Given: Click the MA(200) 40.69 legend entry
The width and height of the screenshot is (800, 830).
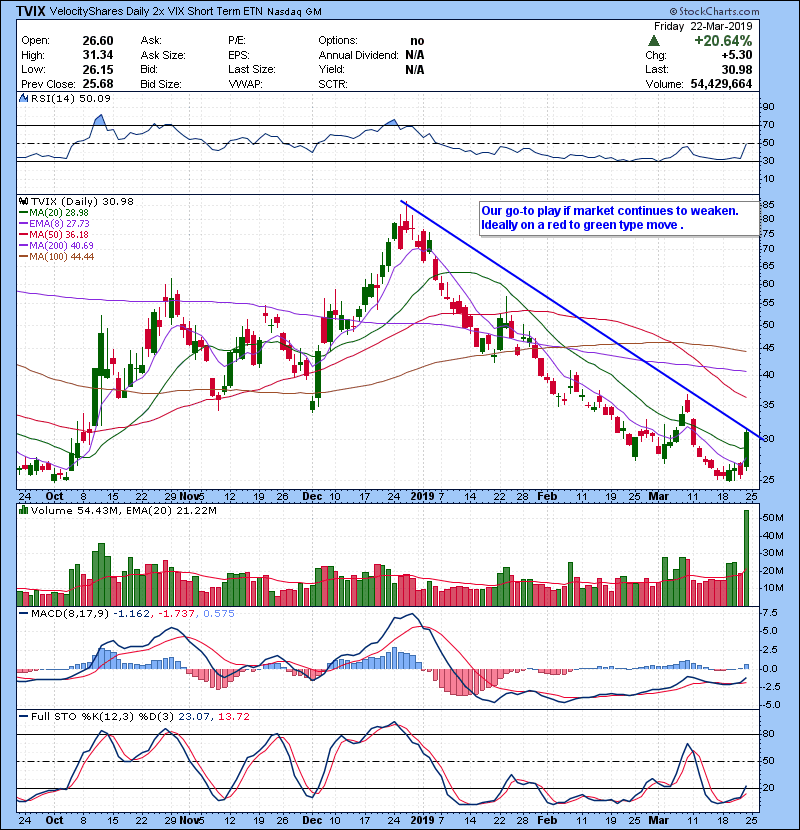Looking at the screenshot, I should (x=57, y=246).
